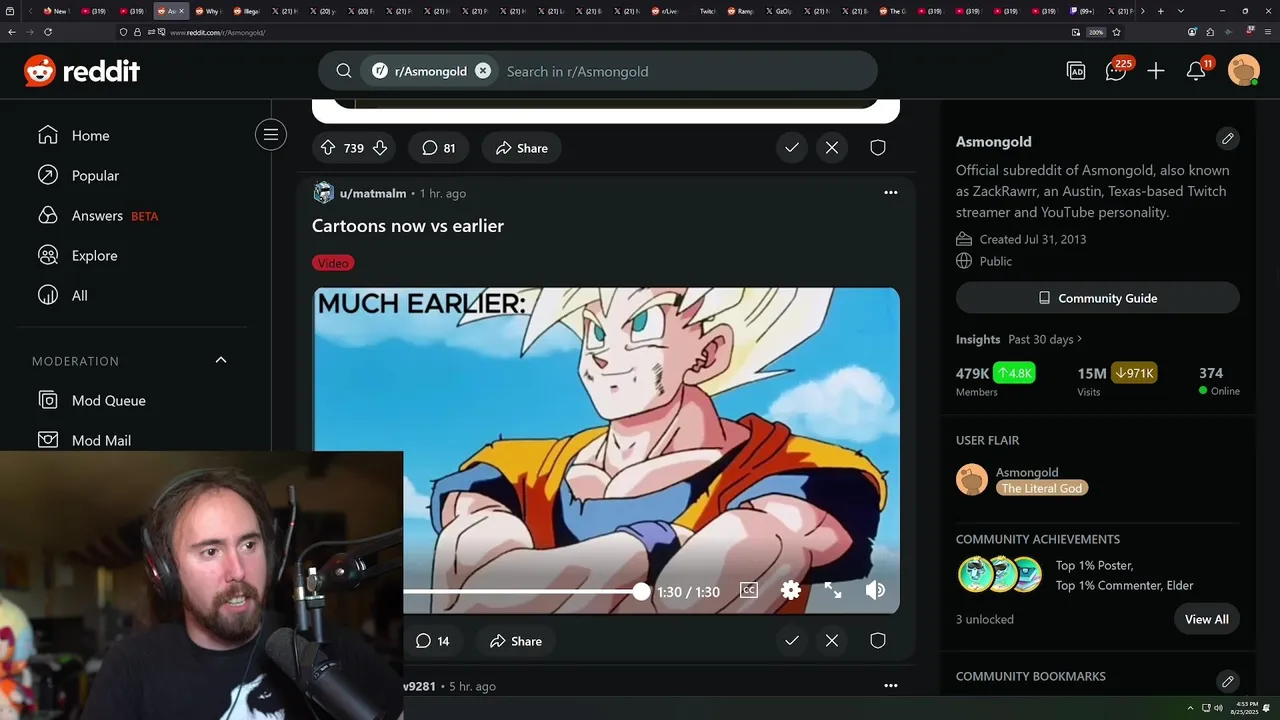Open options for the 5 hr. ago post
The width and height of the screenshot is (1280, 720).
tap(890, 686)
